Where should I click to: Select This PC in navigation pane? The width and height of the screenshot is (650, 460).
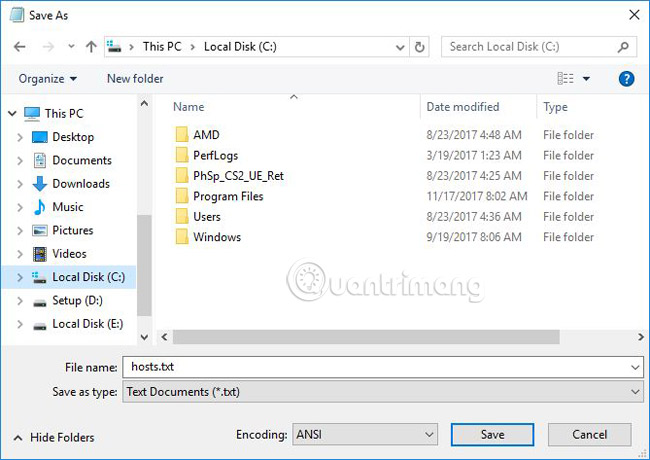click(64, 113)
